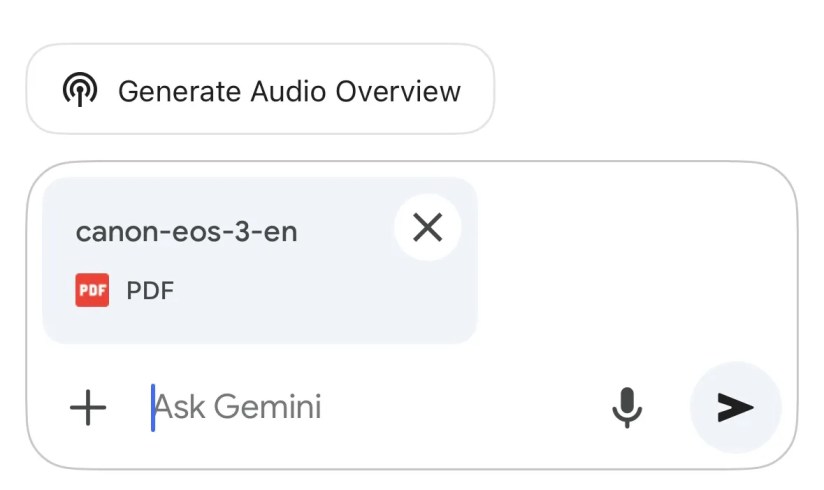Activate the microphone voice input
The width and height of the screenshot is (824, 490).
(627, 407)
